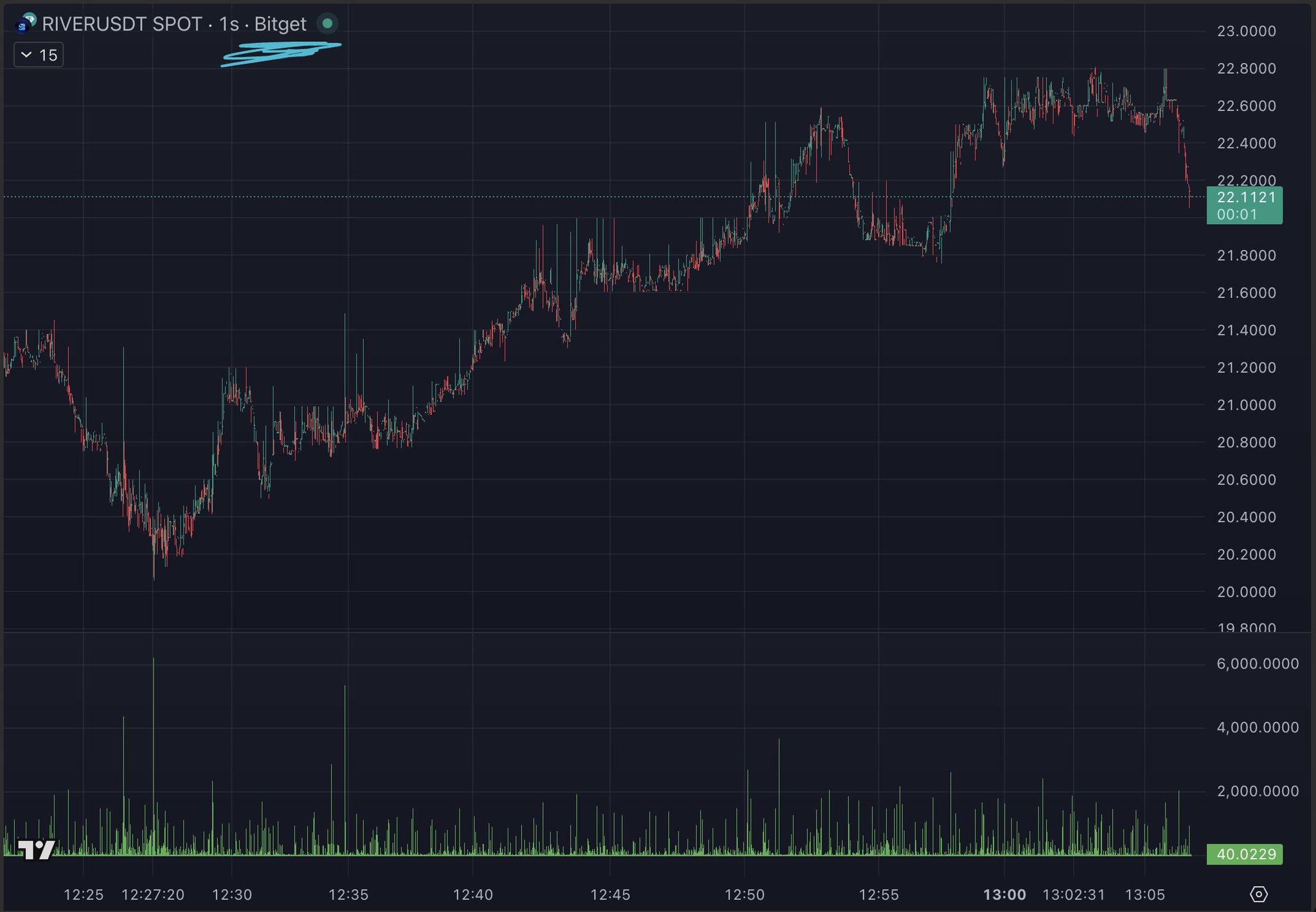This screenshot has width=1316, height=912.
Task: Click the 23.0000 price scale label
Action: point(1246,31)
